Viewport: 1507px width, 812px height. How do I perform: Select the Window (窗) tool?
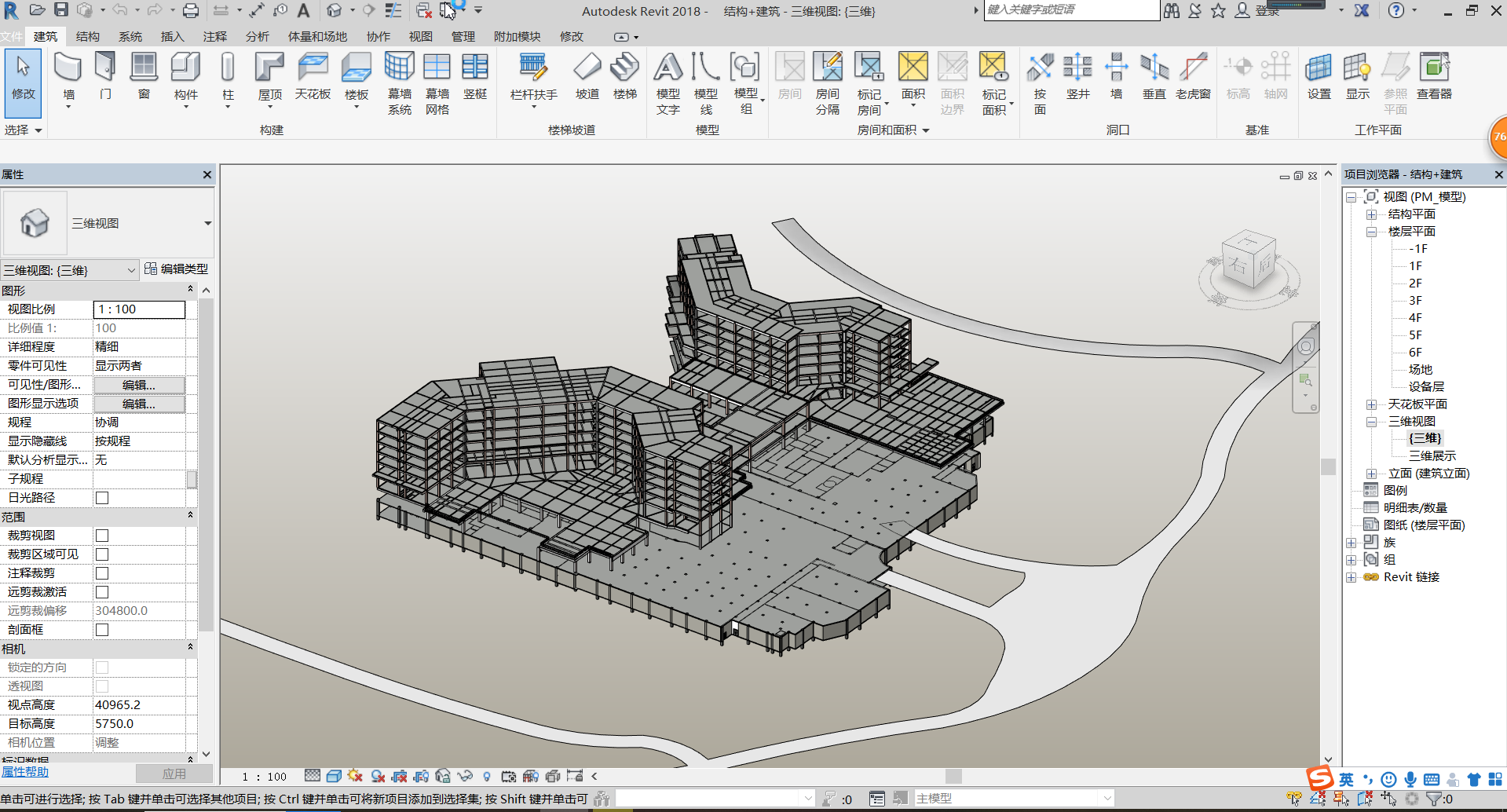[144, 76]
